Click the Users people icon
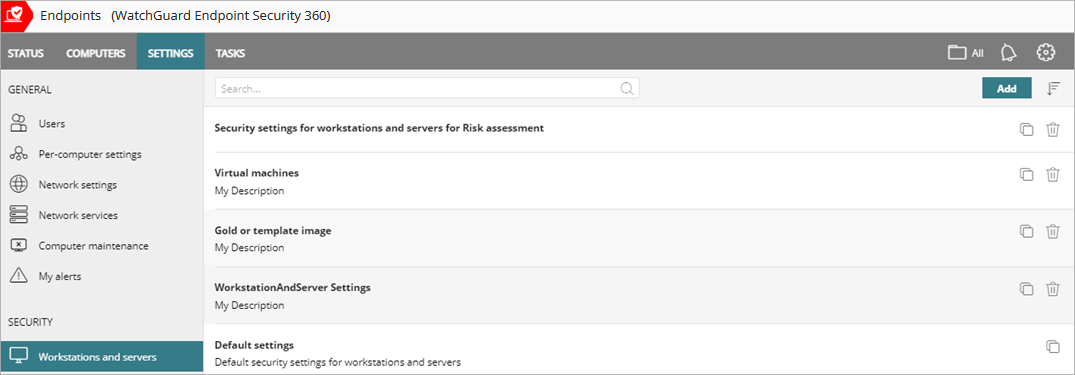 pos(19,124)
